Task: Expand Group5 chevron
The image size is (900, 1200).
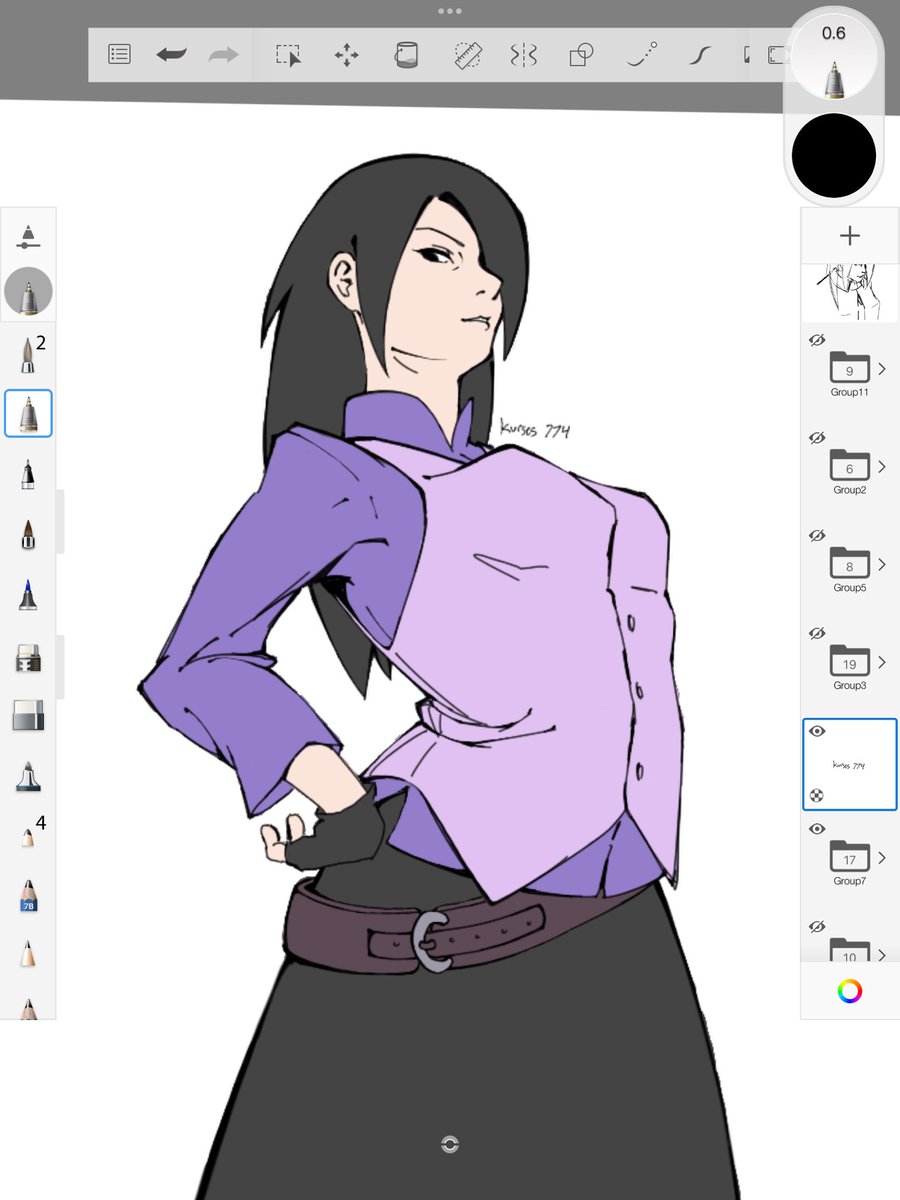Action: click(x=882, y=565)
